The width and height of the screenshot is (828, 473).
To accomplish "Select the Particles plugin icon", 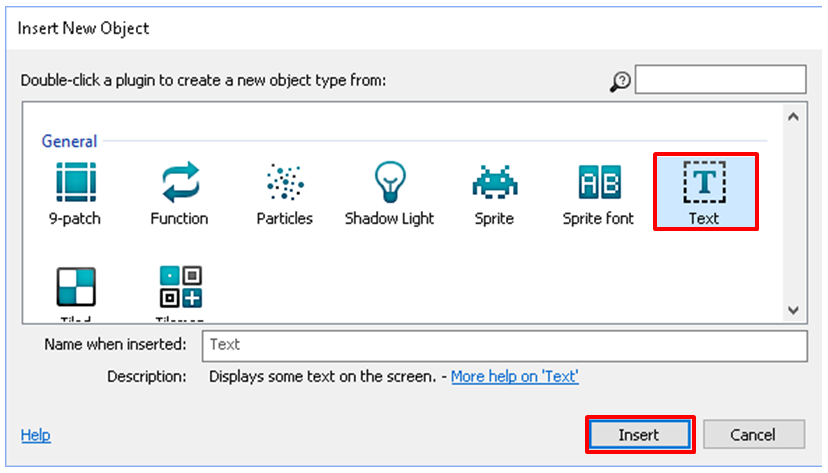I will 285,183.
